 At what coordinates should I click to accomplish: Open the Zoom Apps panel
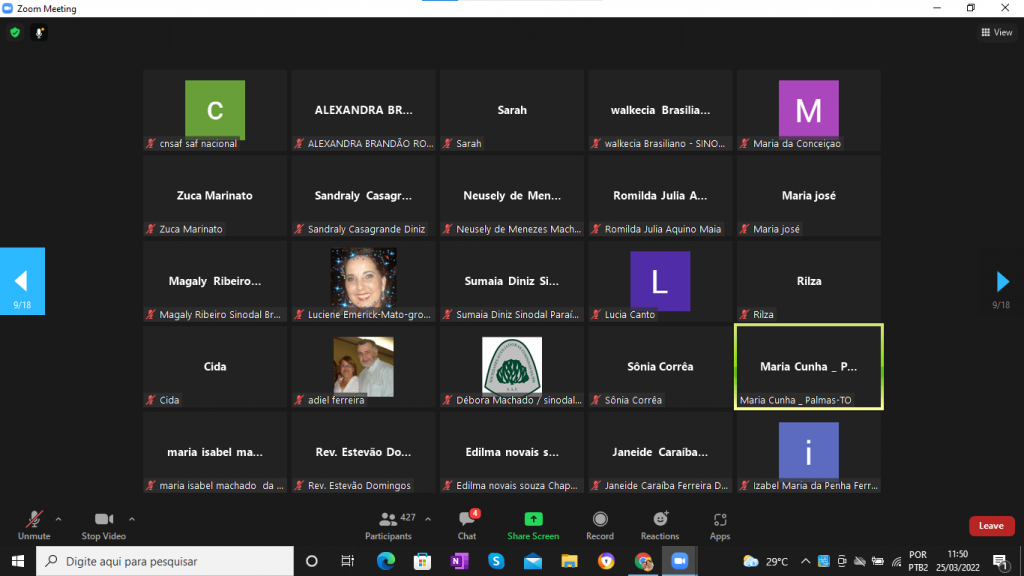point(720,524)
